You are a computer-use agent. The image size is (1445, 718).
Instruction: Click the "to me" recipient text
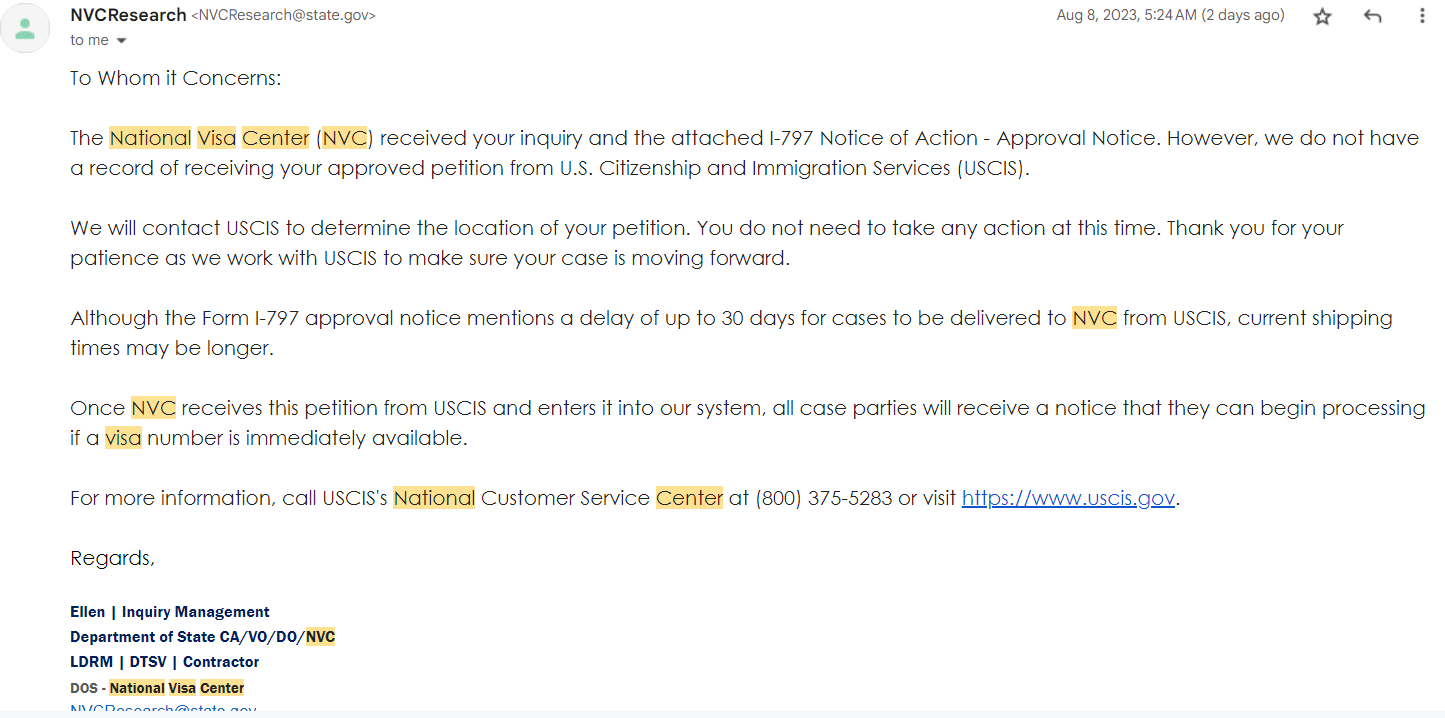pyautogui.click(x=89, y=40)
